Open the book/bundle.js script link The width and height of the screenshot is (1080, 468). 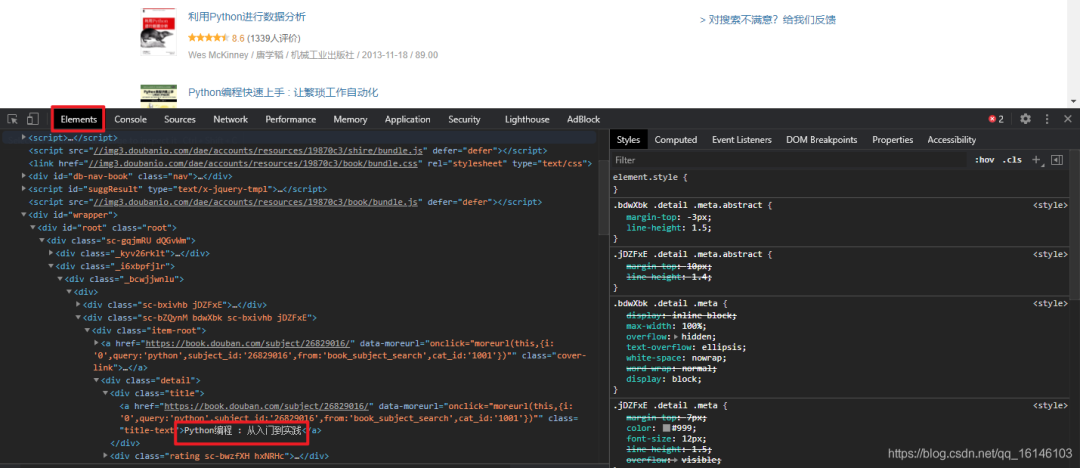[x=256, y=202]
